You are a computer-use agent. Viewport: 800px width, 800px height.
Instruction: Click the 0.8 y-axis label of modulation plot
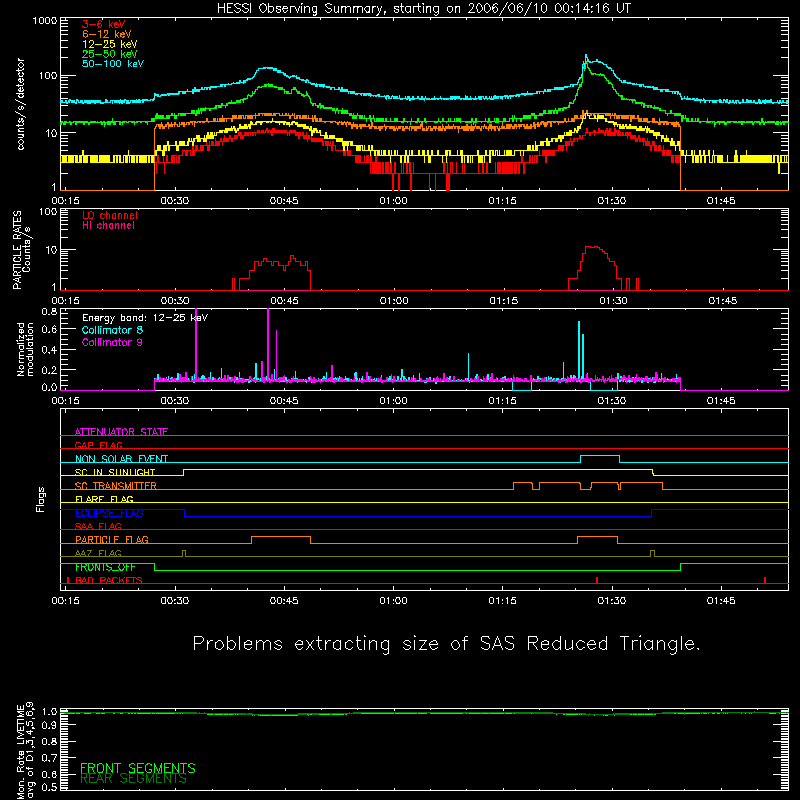click(49, 311)
